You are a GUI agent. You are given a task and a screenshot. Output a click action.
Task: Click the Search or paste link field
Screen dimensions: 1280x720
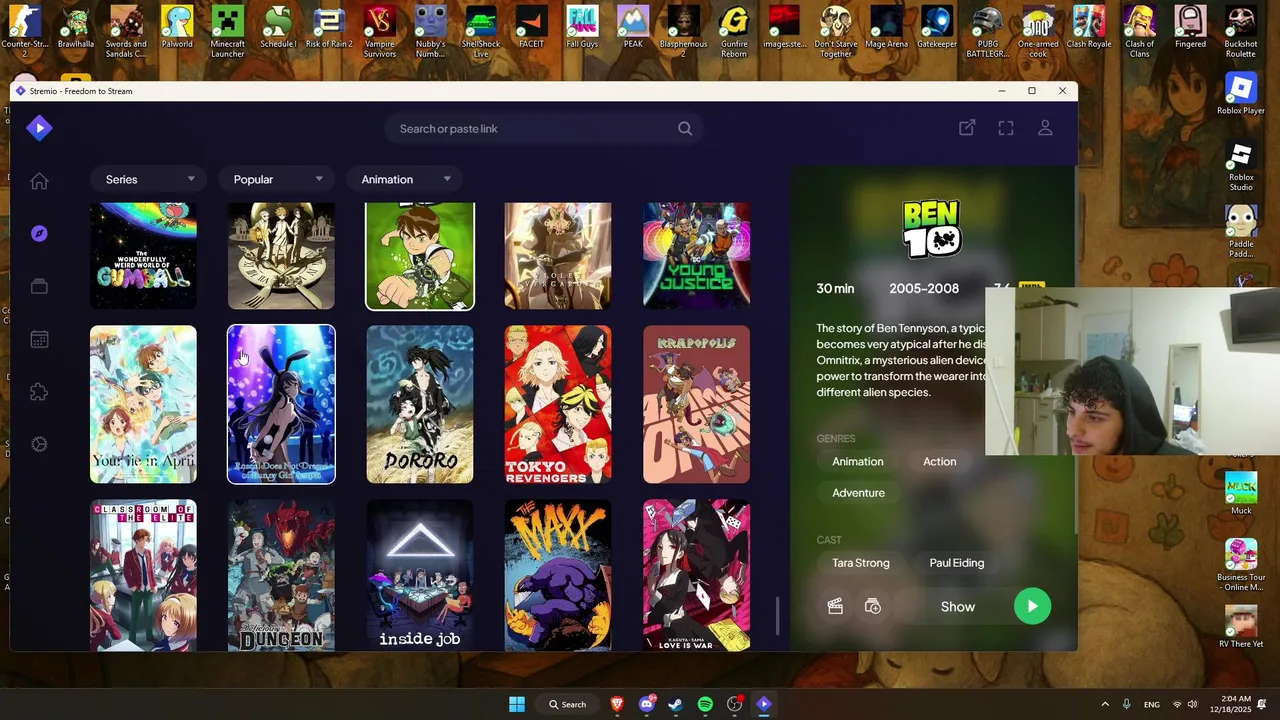546,128
